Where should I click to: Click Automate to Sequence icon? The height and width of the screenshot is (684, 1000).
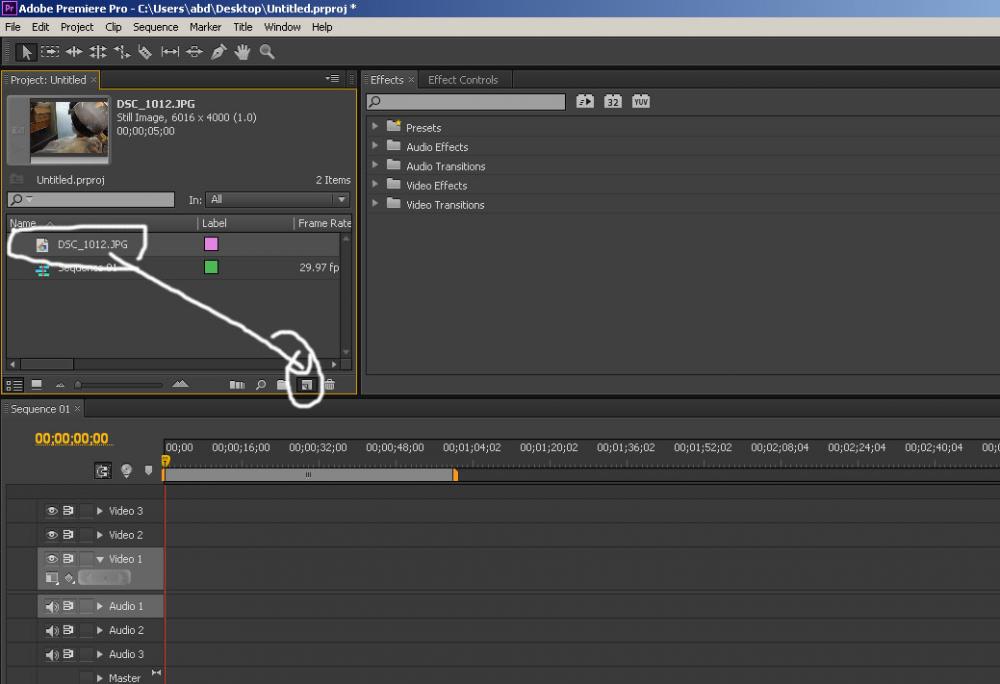click(x=237, y=384)
